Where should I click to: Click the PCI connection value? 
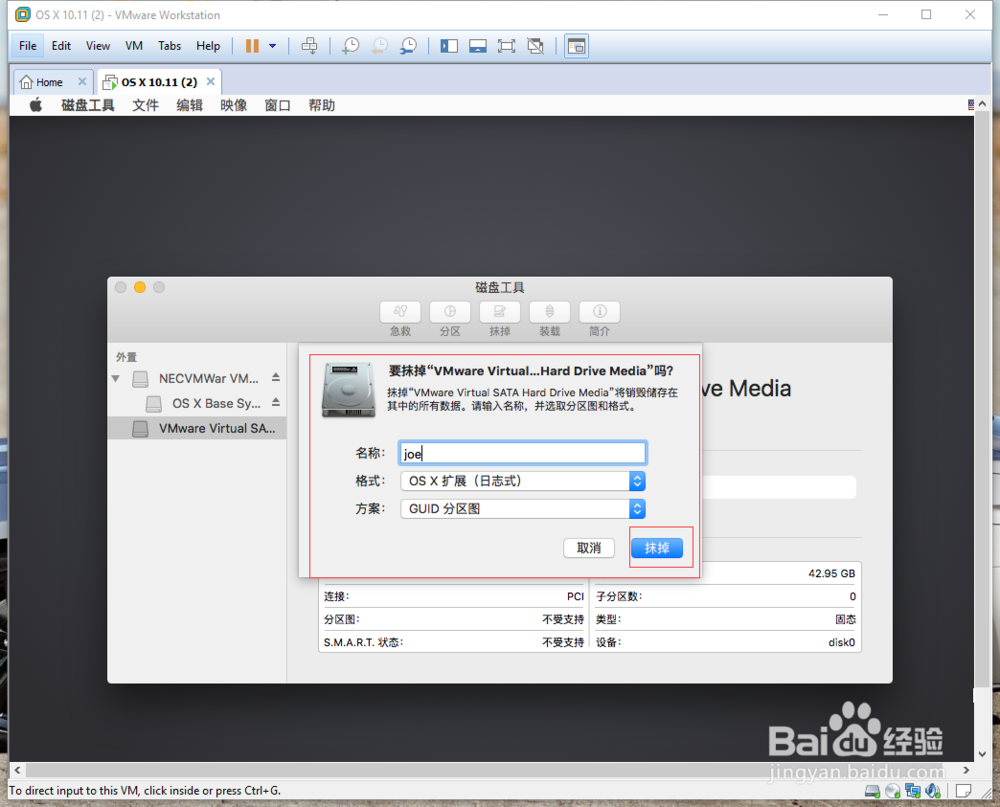[575, 596]
